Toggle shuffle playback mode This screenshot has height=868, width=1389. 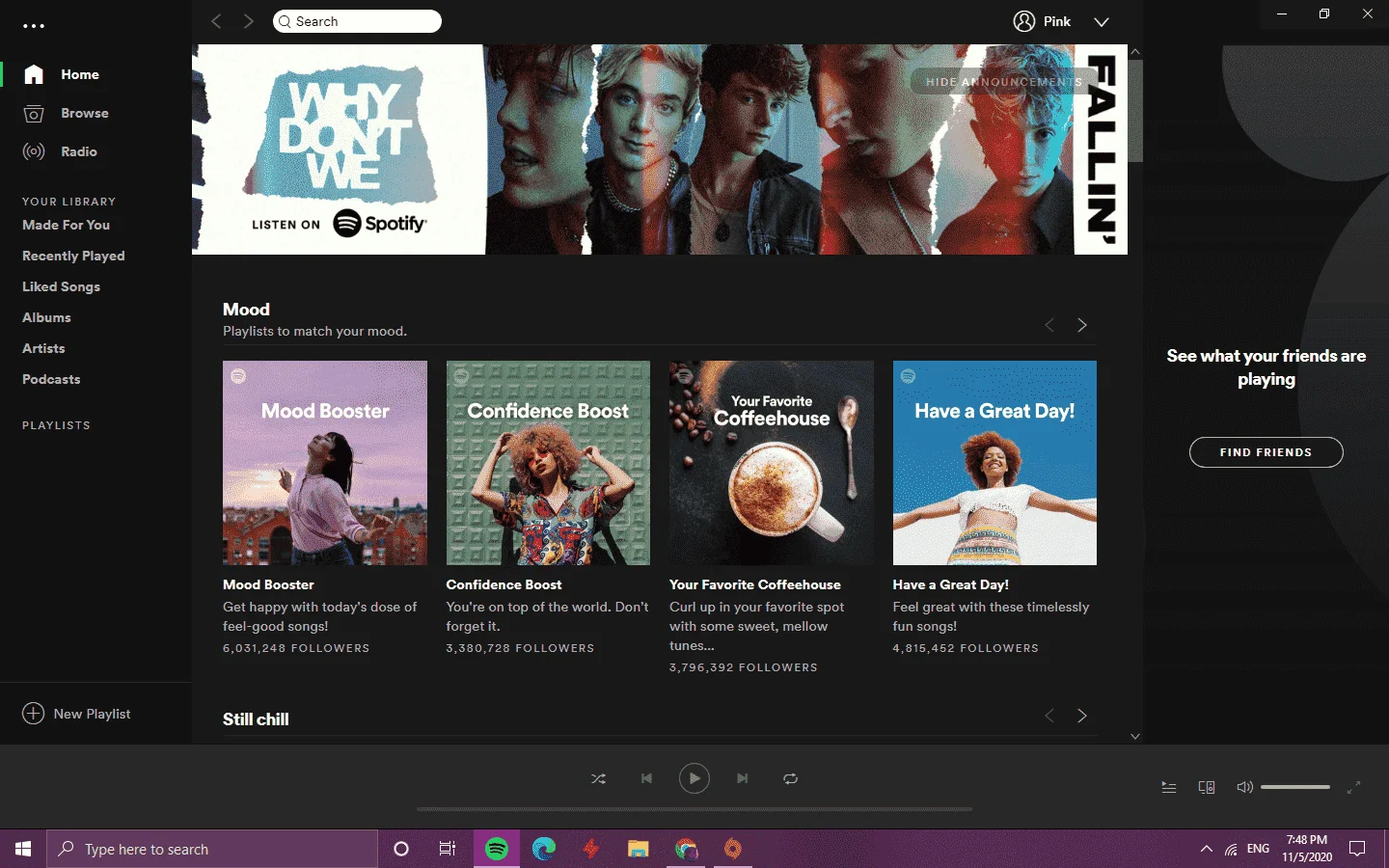click(x=598, y=778)
